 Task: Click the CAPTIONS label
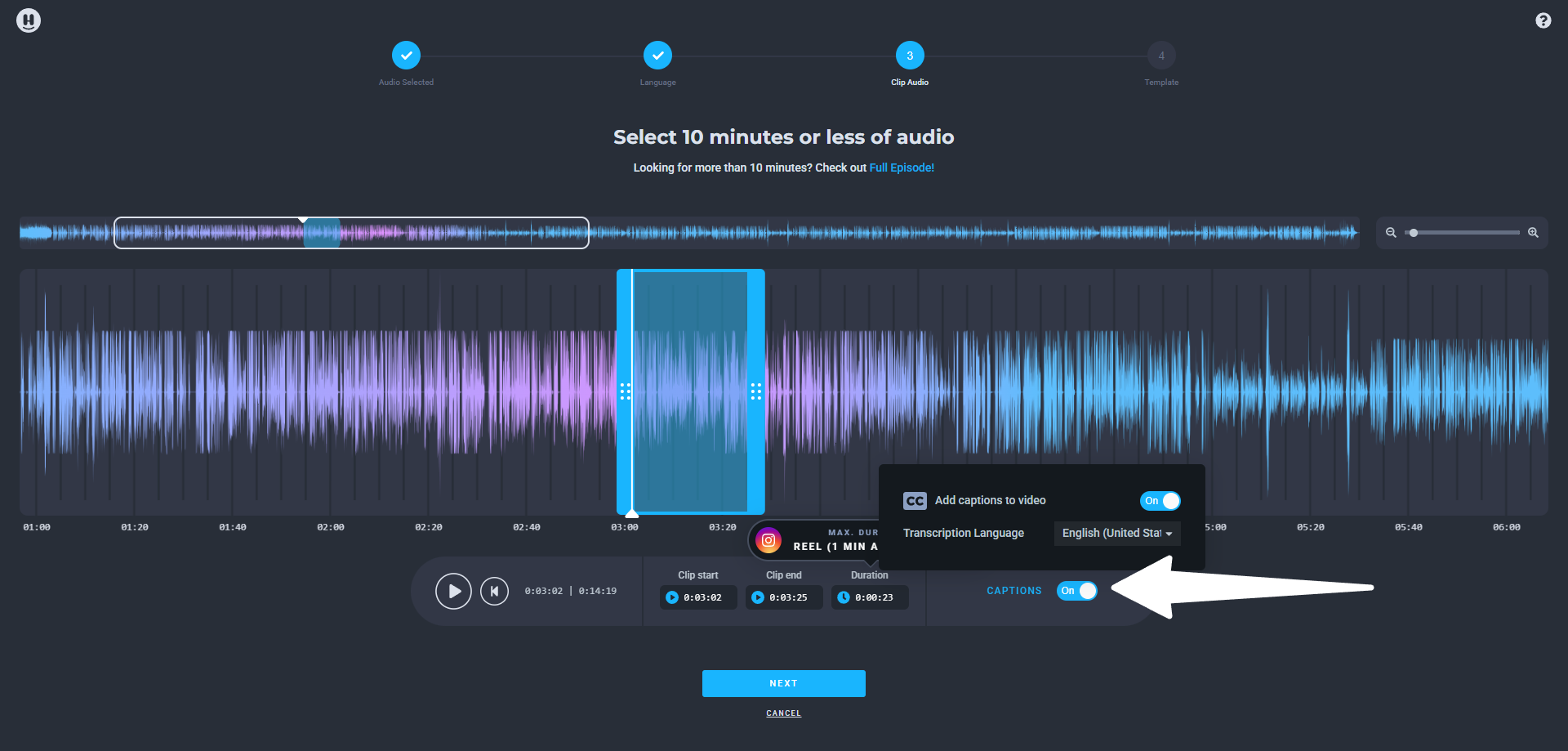click(1014, 591)
